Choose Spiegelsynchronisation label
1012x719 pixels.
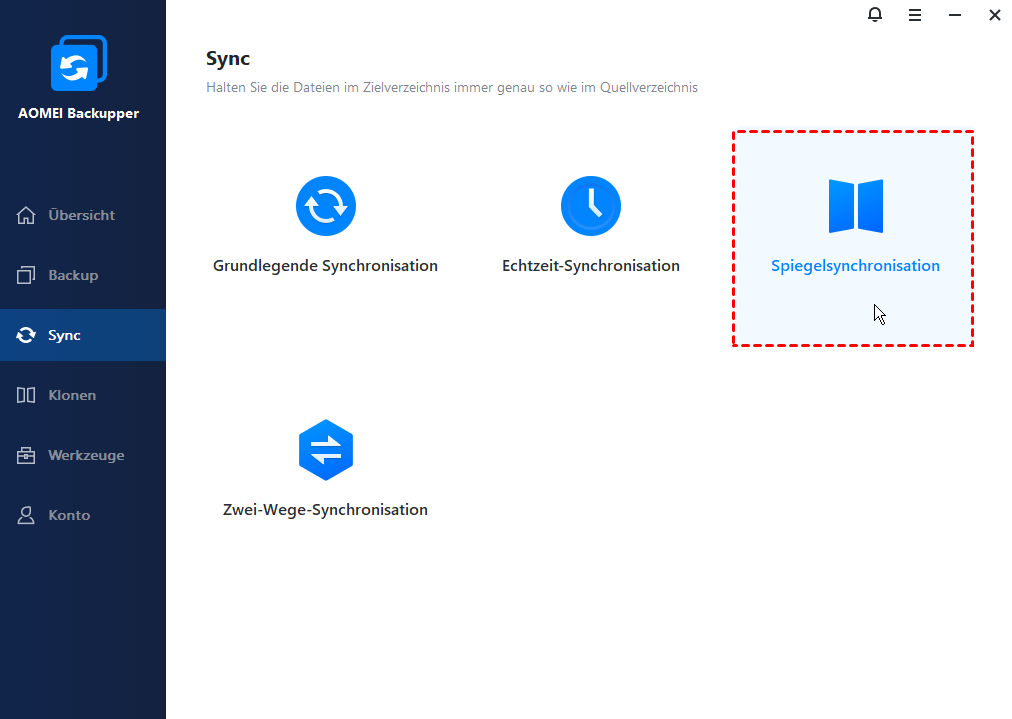point(855,266)
